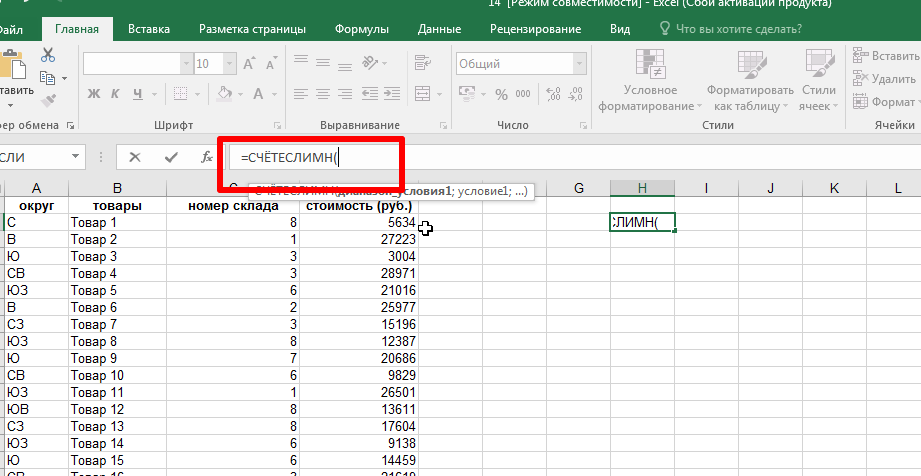The height and width of the screenshot is (476, 921).
Task: Open the Главная ribbon tab
Action: 77,29
